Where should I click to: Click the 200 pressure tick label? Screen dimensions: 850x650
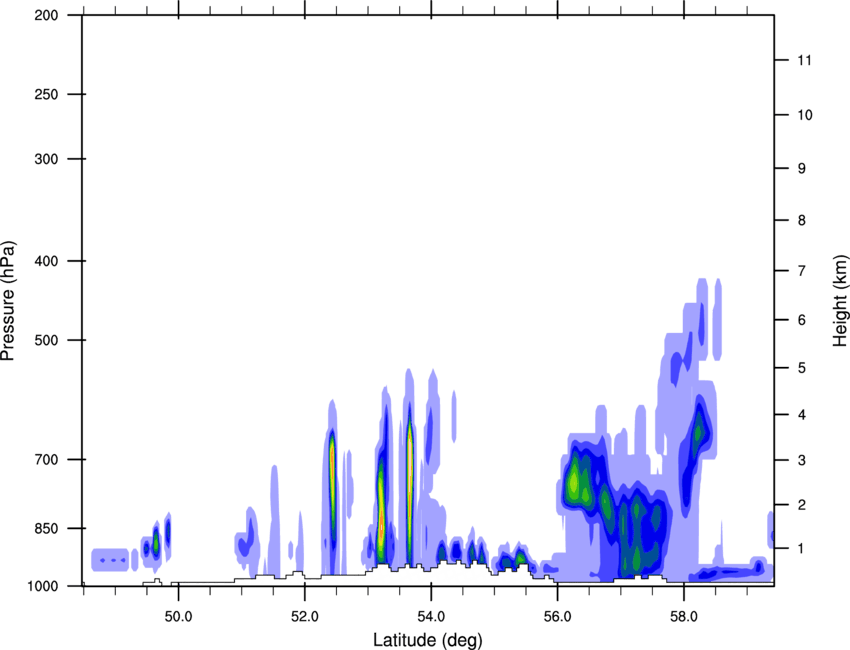pyautogui.click(x=46, y=15)
